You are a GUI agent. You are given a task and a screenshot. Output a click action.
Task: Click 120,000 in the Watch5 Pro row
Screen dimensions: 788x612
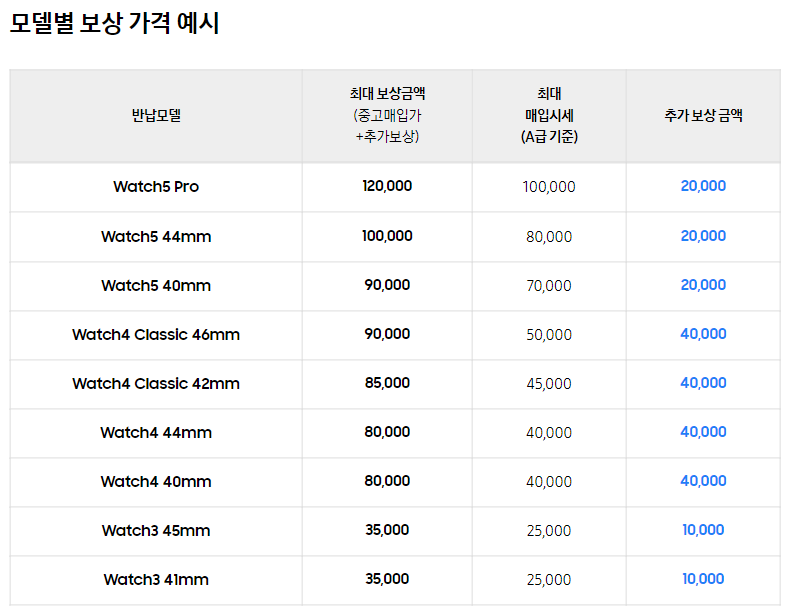coord(387,186)
